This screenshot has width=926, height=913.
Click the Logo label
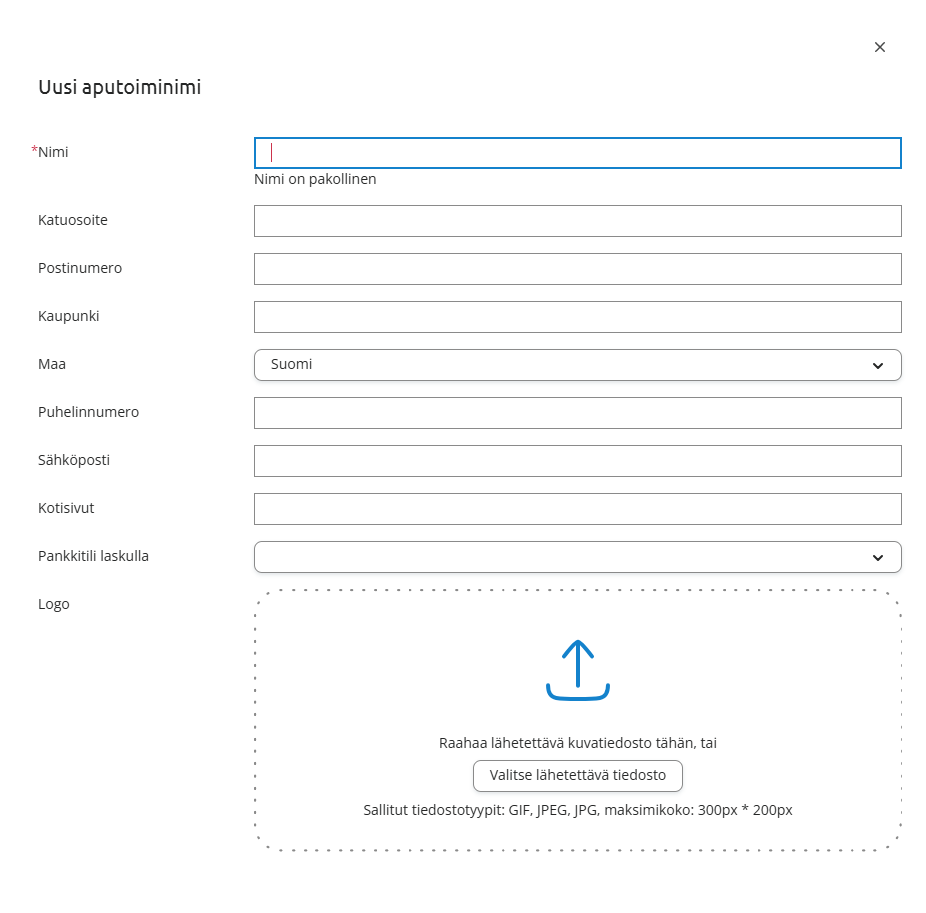(x=54, y=604)
